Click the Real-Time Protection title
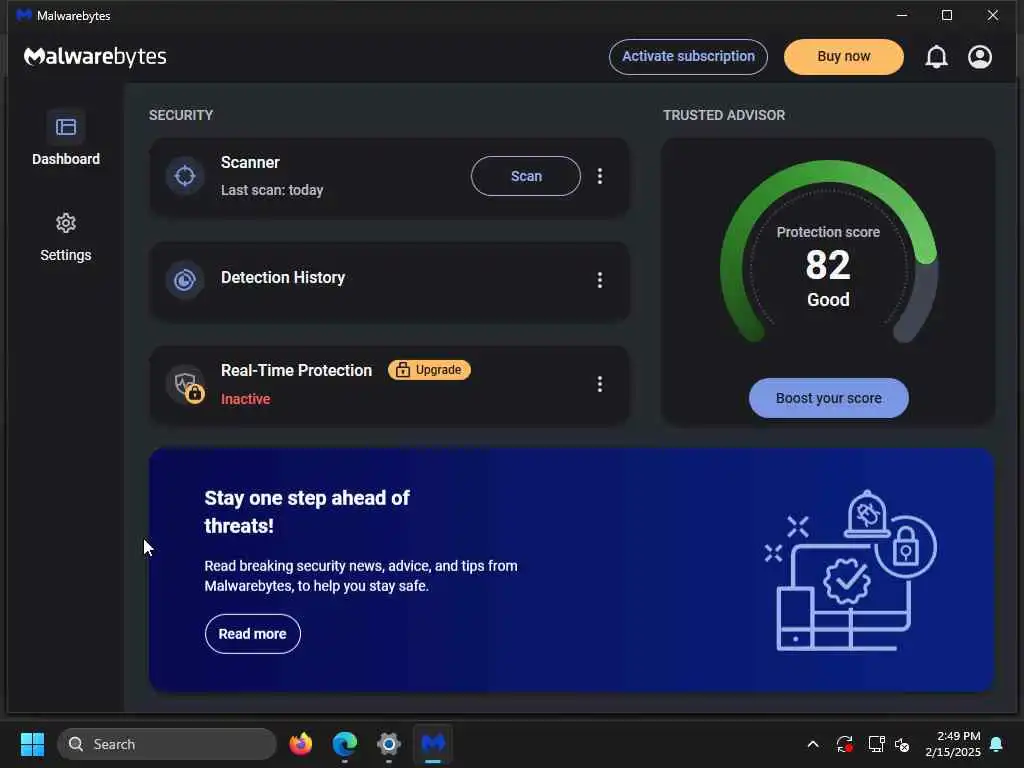The width and height of the screenshot is (1024, 768). point(296,370)
